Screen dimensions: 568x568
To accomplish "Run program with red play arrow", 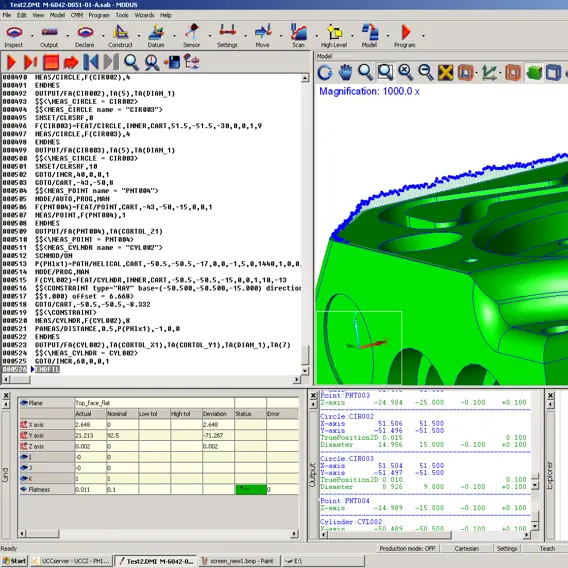I will (x=11, y=62).
